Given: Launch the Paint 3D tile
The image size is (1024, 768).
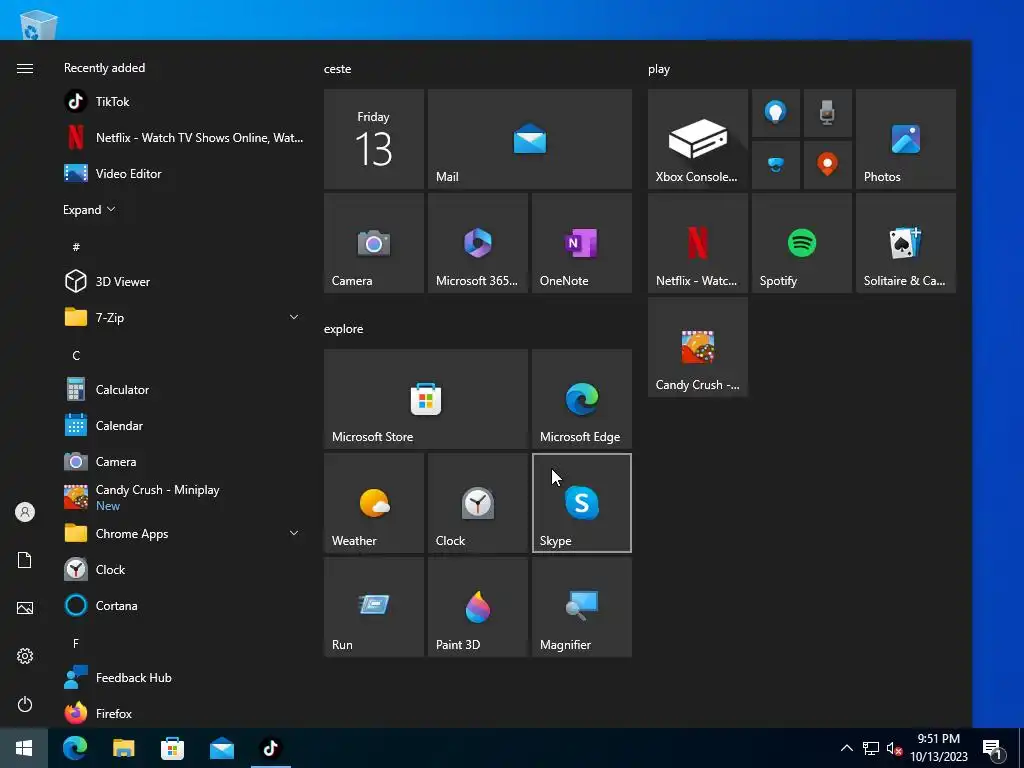Looking at the screenshot, I should click(477, 607).
